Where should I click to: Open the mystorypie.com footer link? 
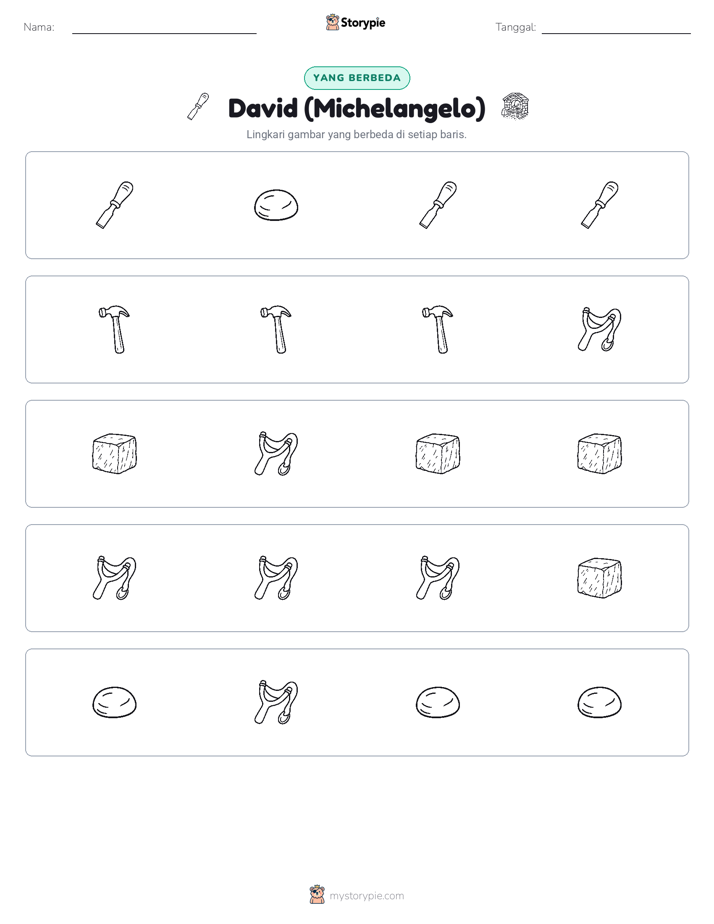(366, 896)
